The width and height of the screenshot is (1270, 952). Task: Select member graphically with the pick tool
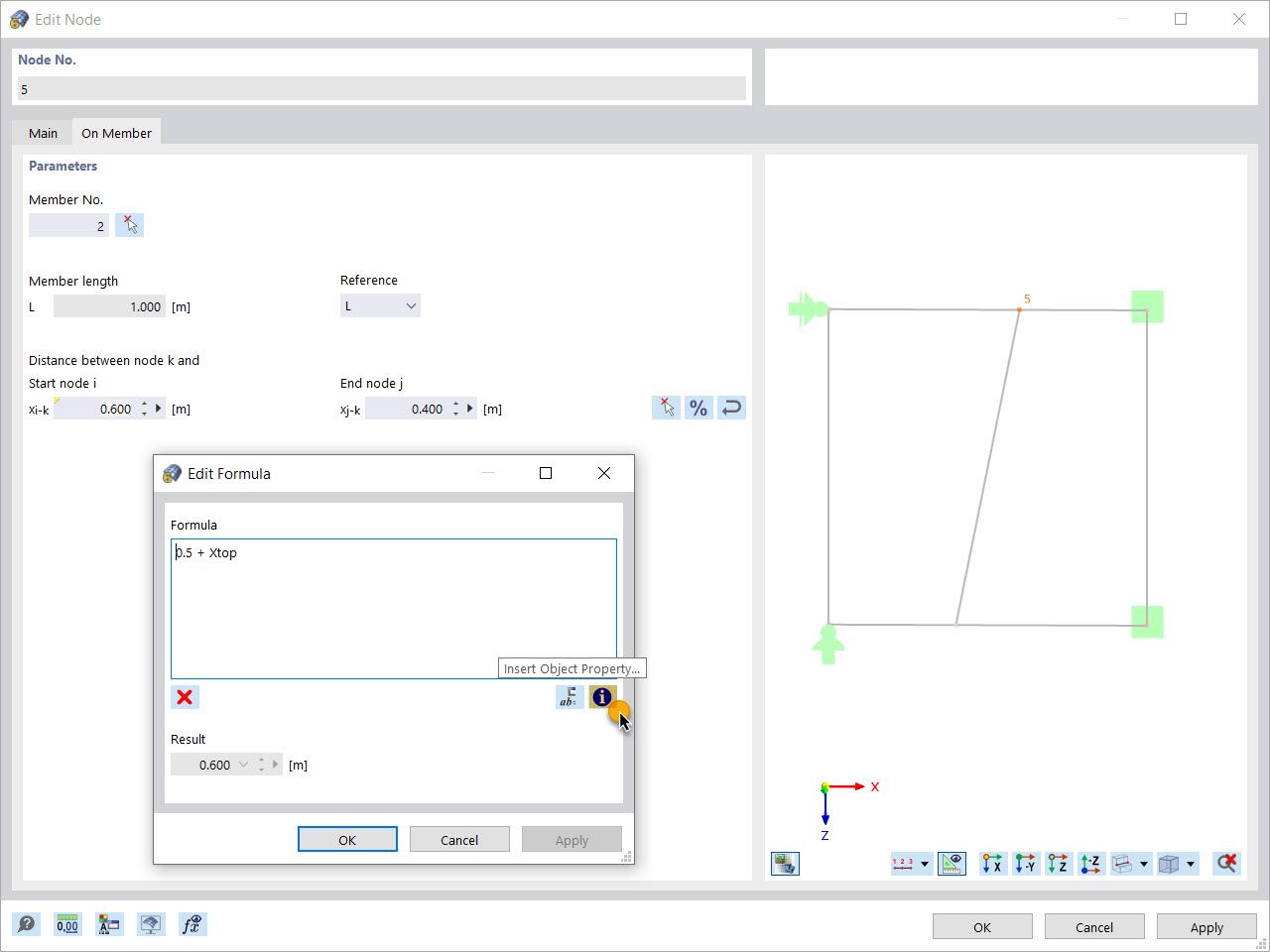[x=129, y=224]
